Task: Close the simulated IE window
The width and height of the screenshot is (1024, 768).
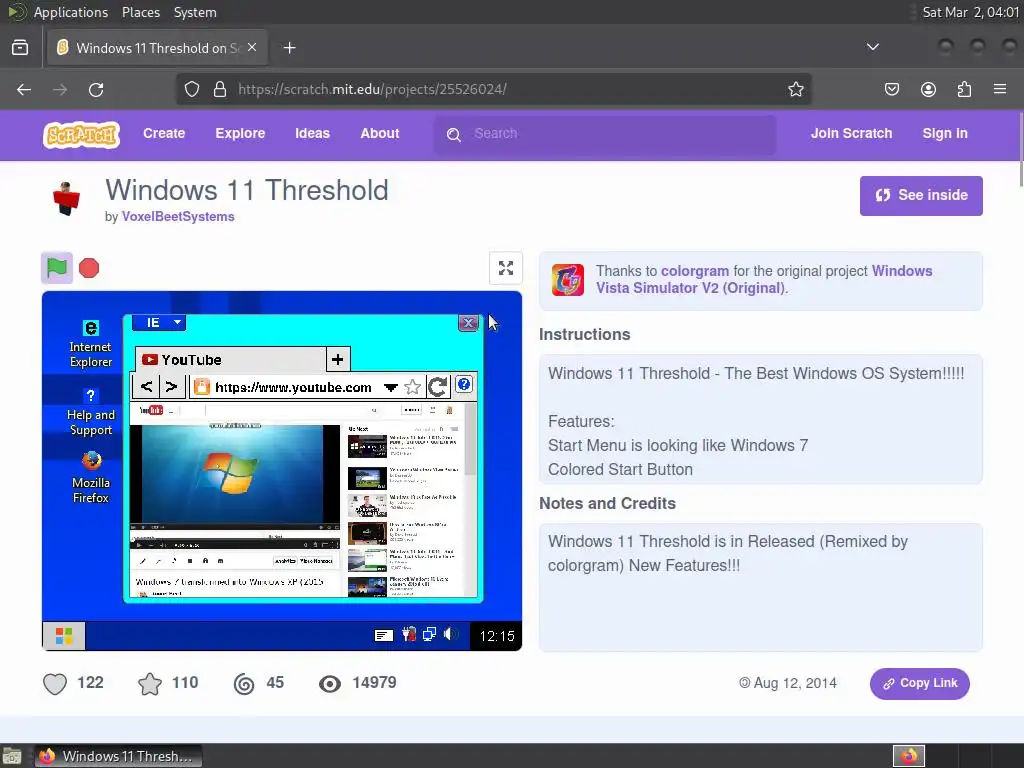Action: pyautogui.click(x=468, y=323)
